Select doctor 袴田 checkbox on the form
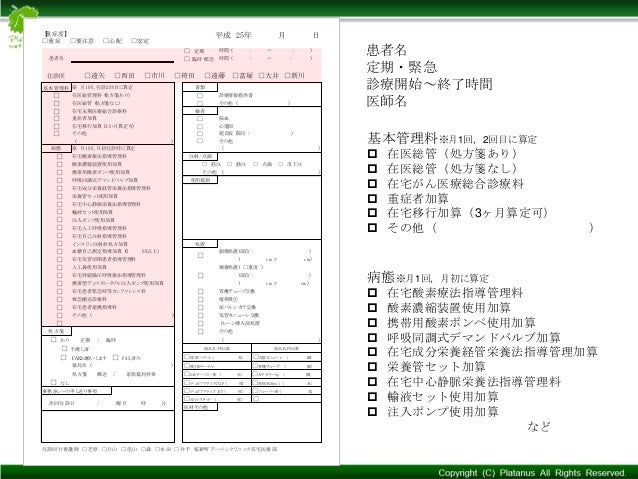 177,75
